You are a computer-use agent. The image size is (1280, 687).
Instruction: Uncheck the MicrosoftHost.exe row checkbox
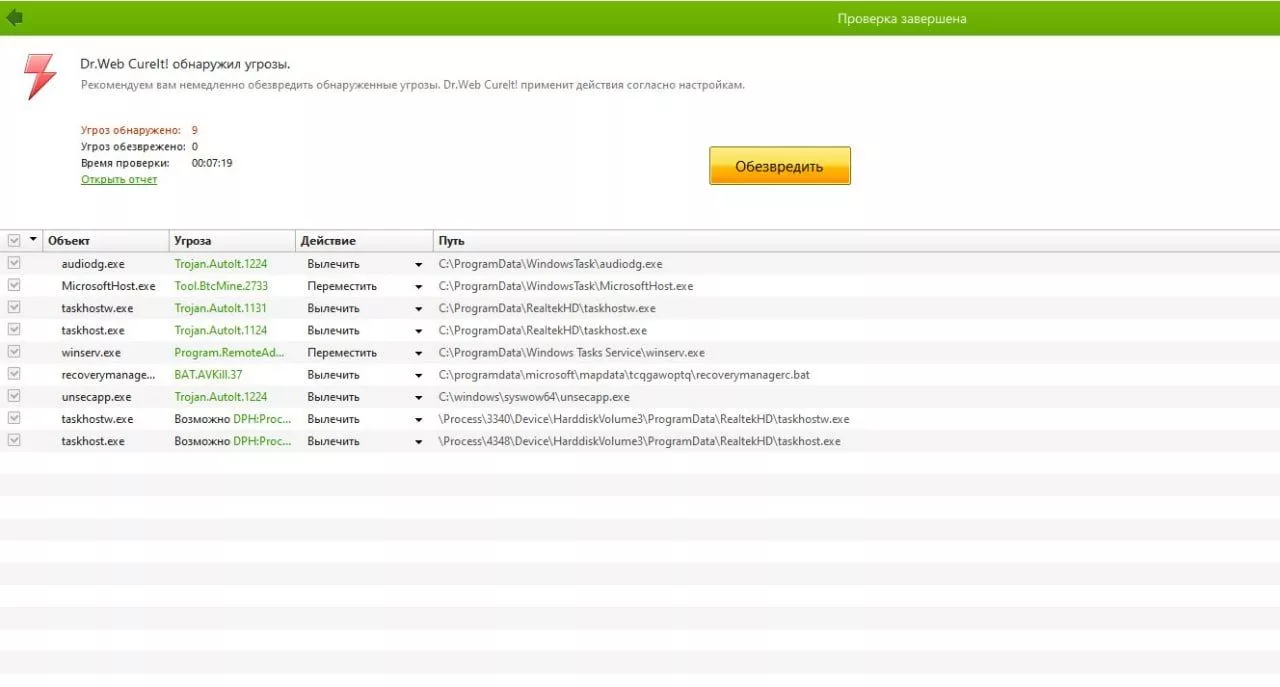[x=14, y=285]
